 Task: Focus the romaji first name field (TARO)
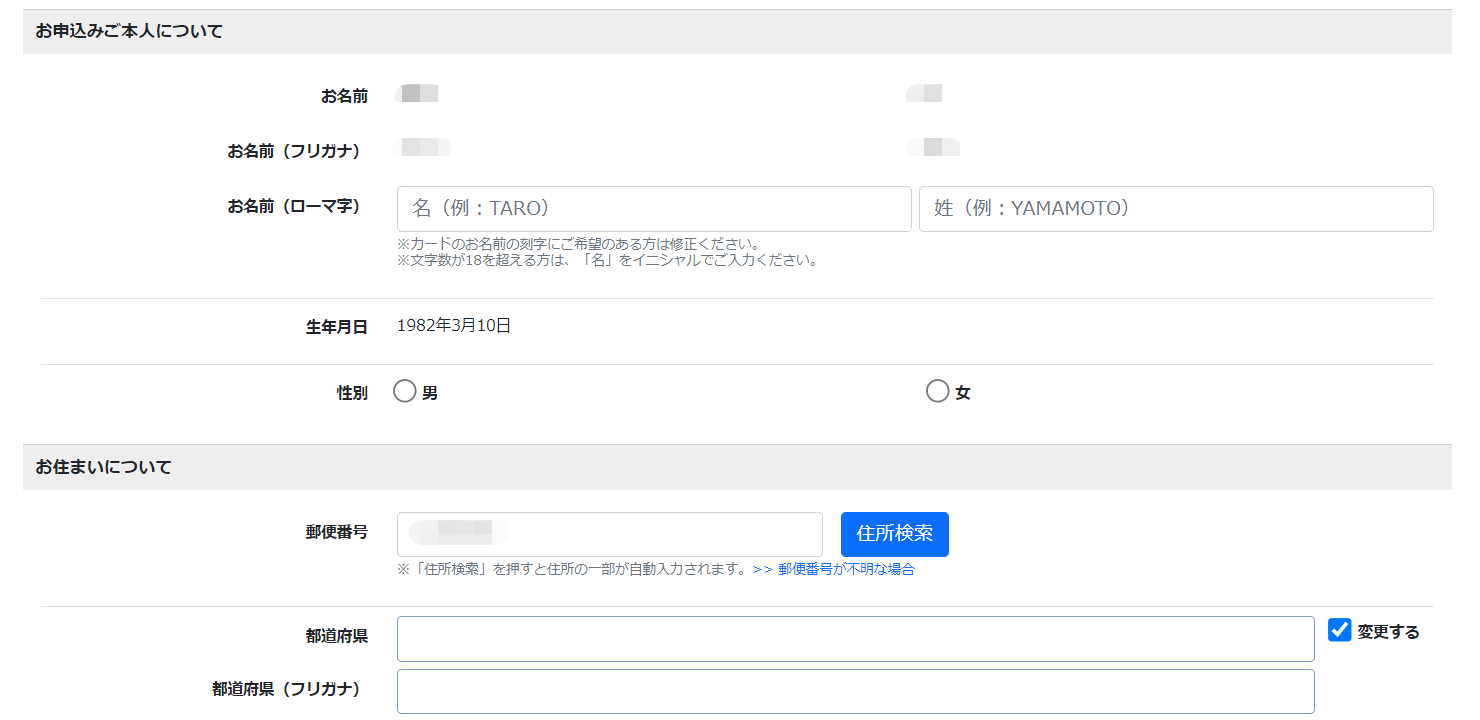coord(654,209)
